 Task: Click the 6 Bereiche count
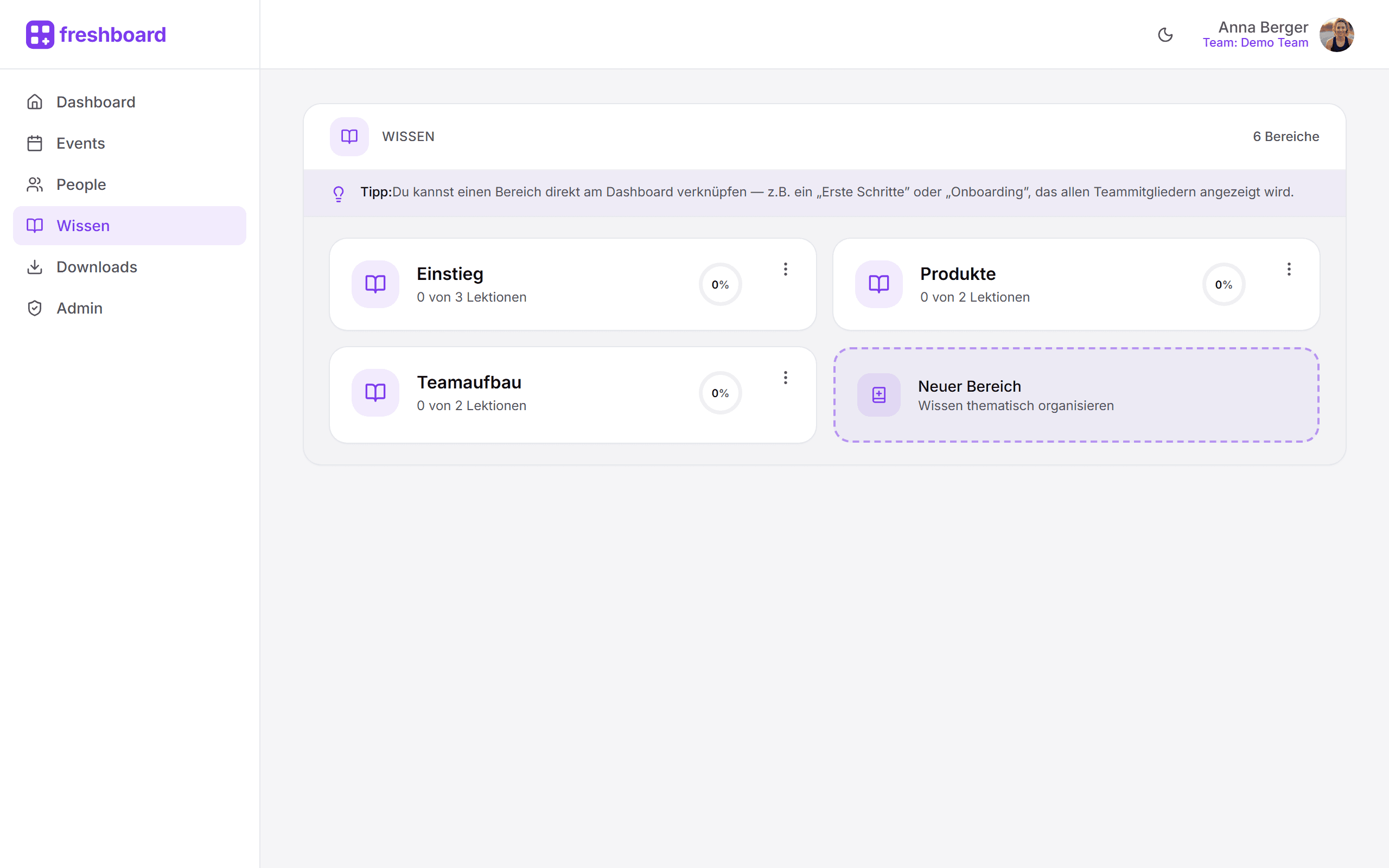(x=1286, y=137)
